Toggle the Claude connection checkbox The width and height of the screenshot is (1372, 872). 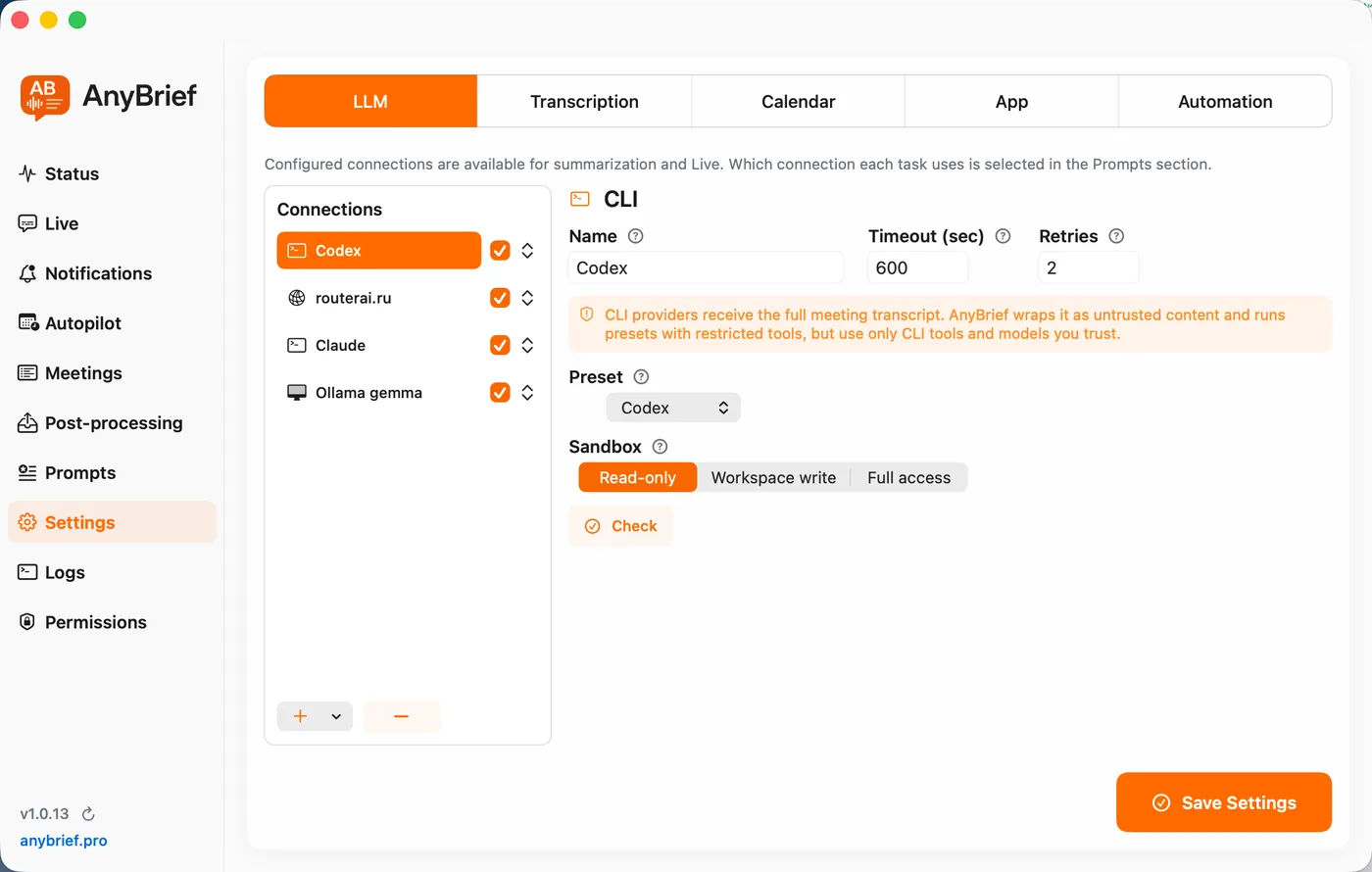500,345
